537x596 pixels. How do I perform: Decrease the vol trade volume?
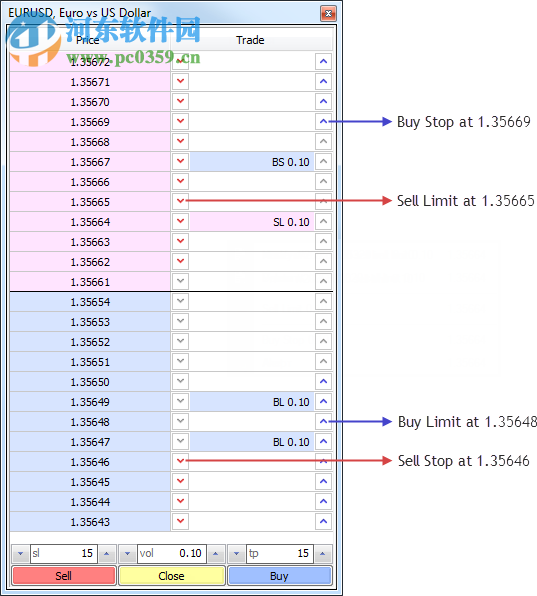[128, 554]
